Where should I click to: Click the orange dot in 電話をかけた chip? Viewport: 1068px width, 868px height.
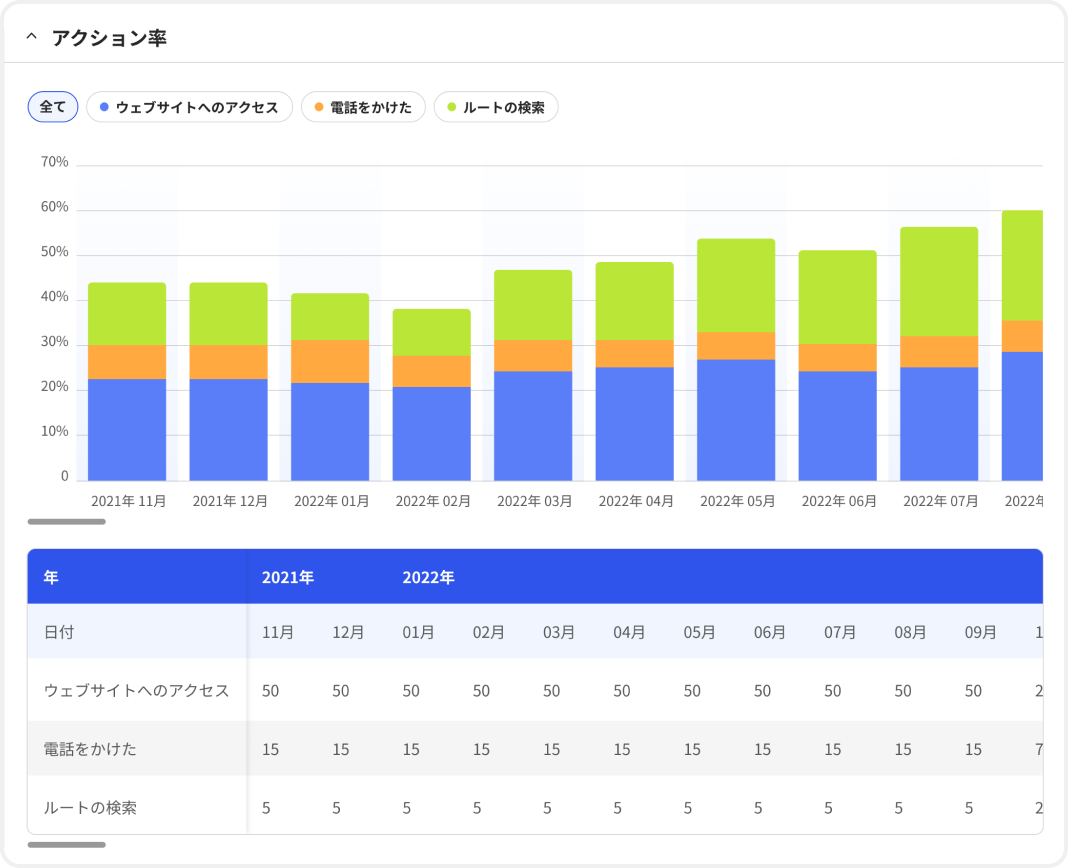pyautogui.click(x=319, y=107)
